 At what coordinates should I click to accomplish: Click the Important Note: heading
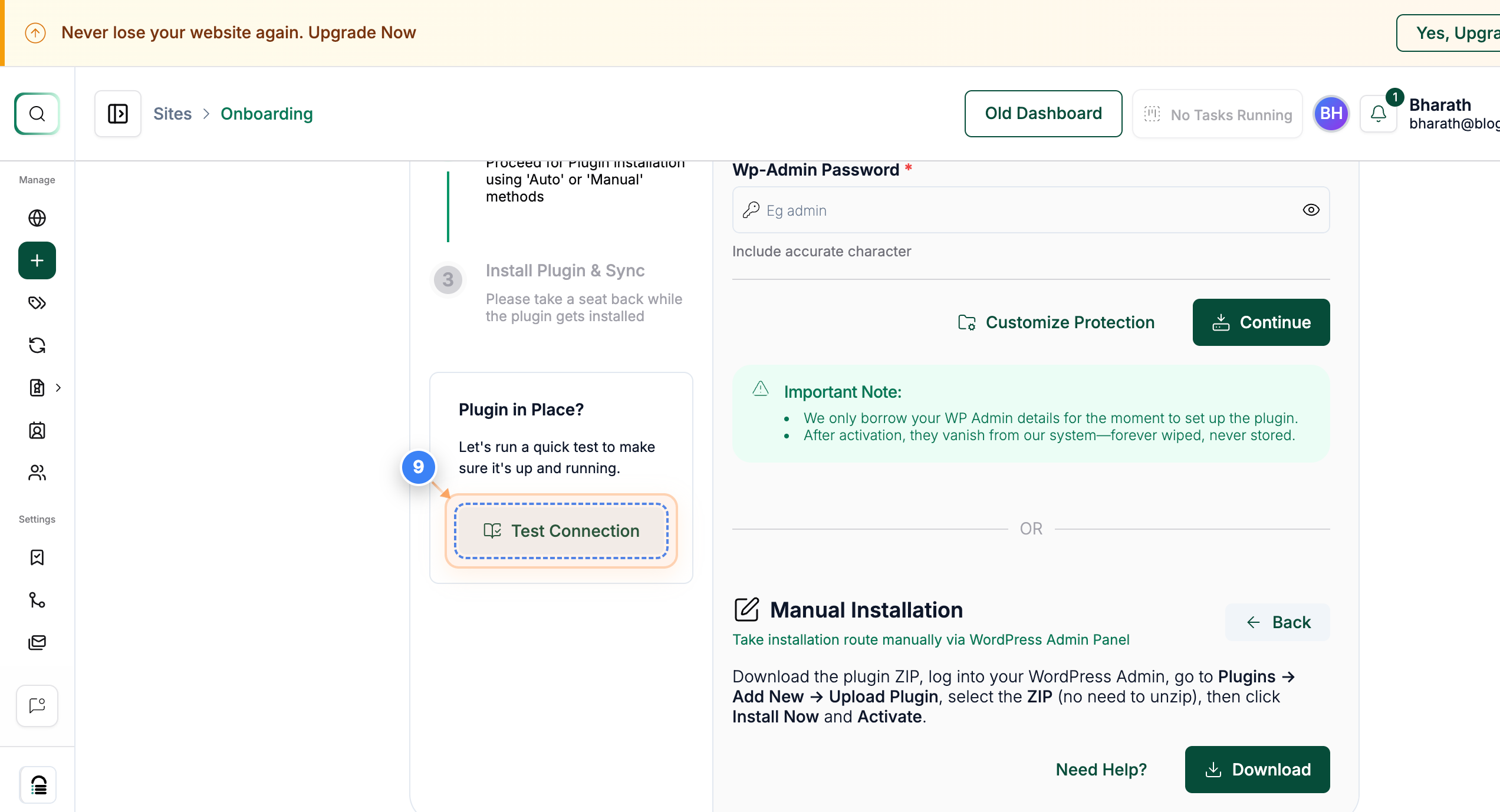[x=843, y=392]
